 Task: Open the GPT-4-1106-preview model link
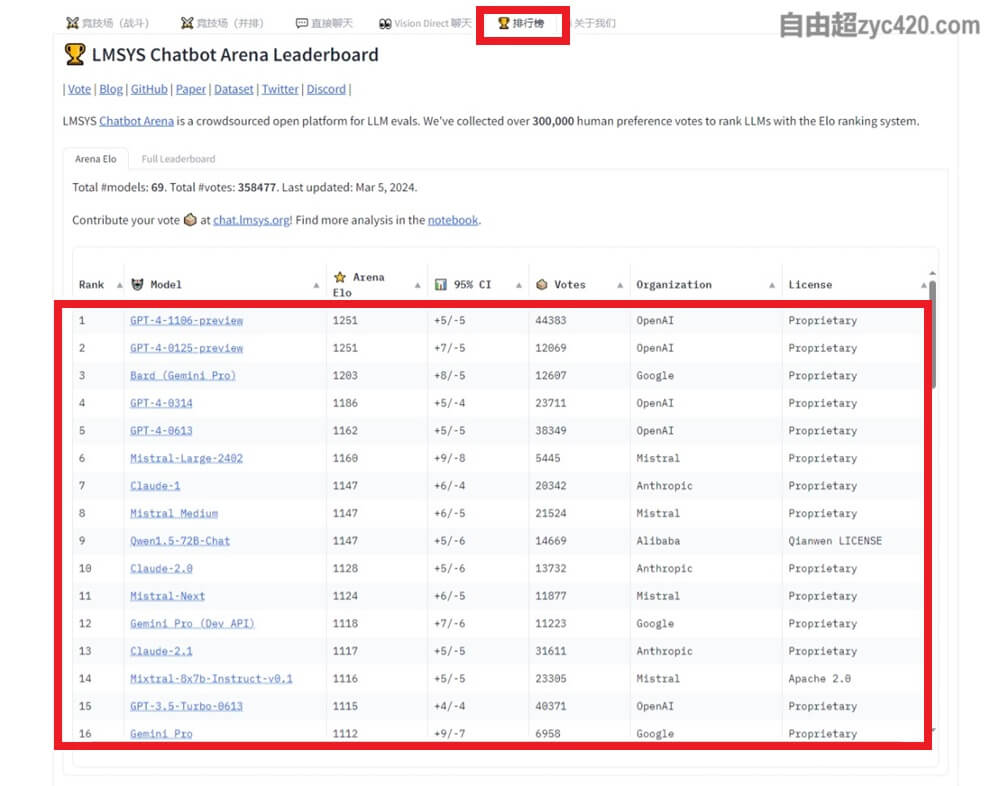click(186, 321)
